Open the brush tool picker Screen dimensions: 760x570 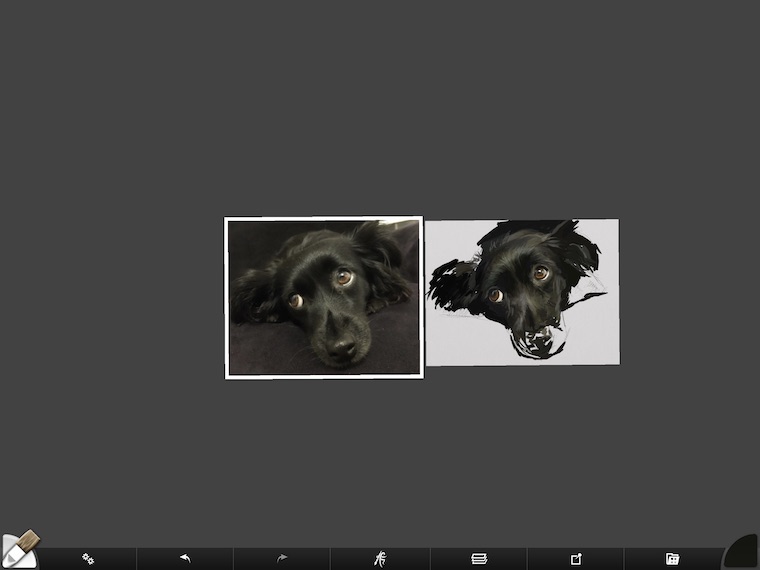click(x=19, y=550)
